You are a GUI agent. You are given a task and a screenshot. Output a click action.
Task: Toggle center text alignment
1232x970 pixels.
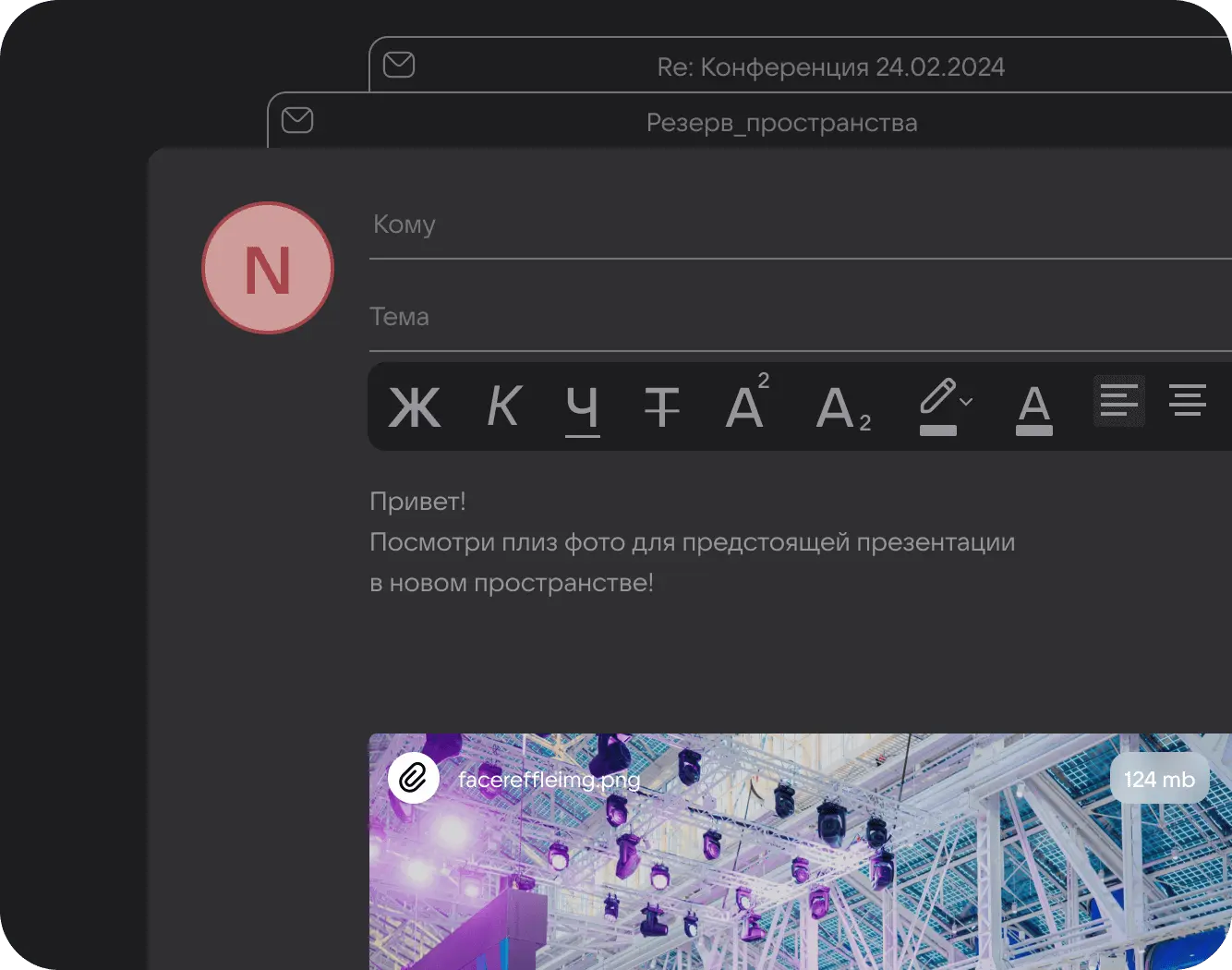pyautogui.click(x=1187, y=401)
